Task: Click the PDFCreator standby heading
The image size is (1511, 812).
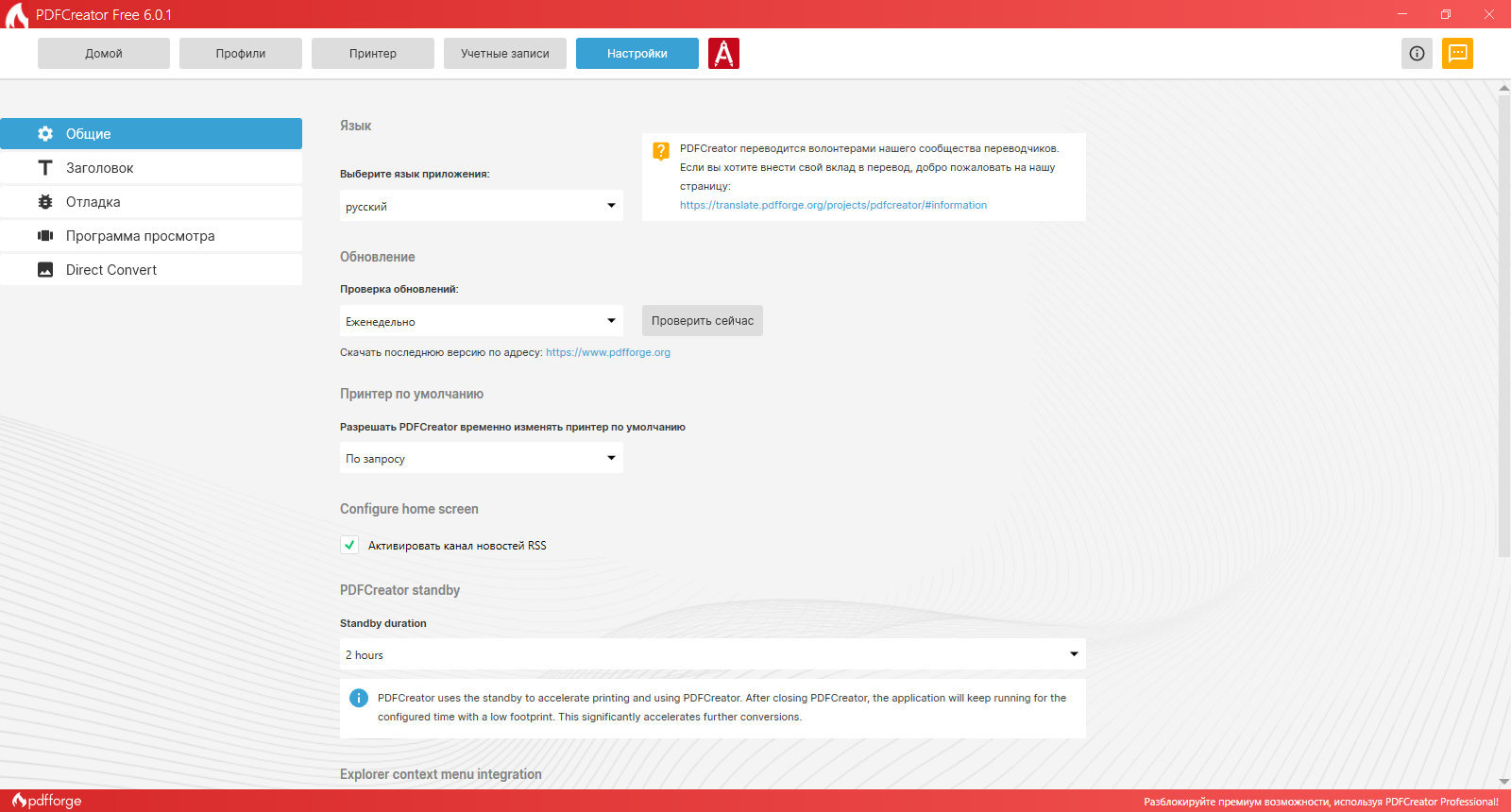Action: (x=400, y=590)
